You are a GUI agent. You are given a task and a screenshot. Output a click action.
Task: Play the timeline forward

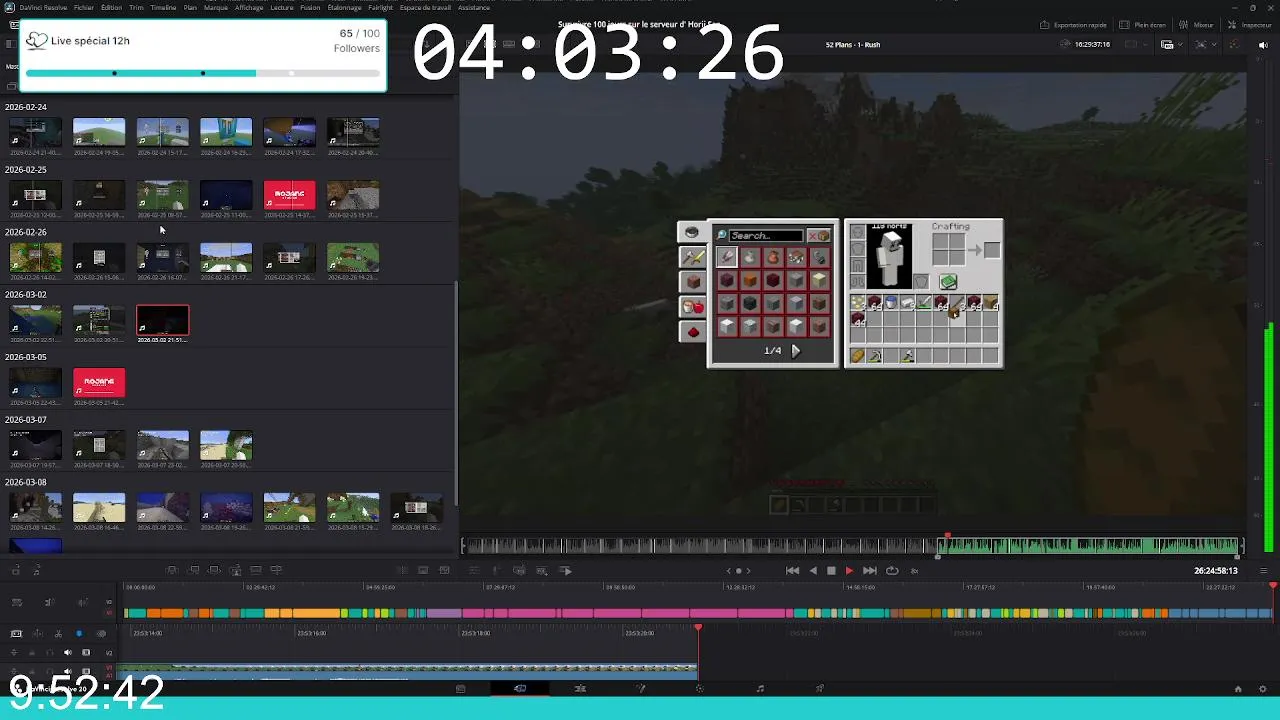[x=849, y=571]
